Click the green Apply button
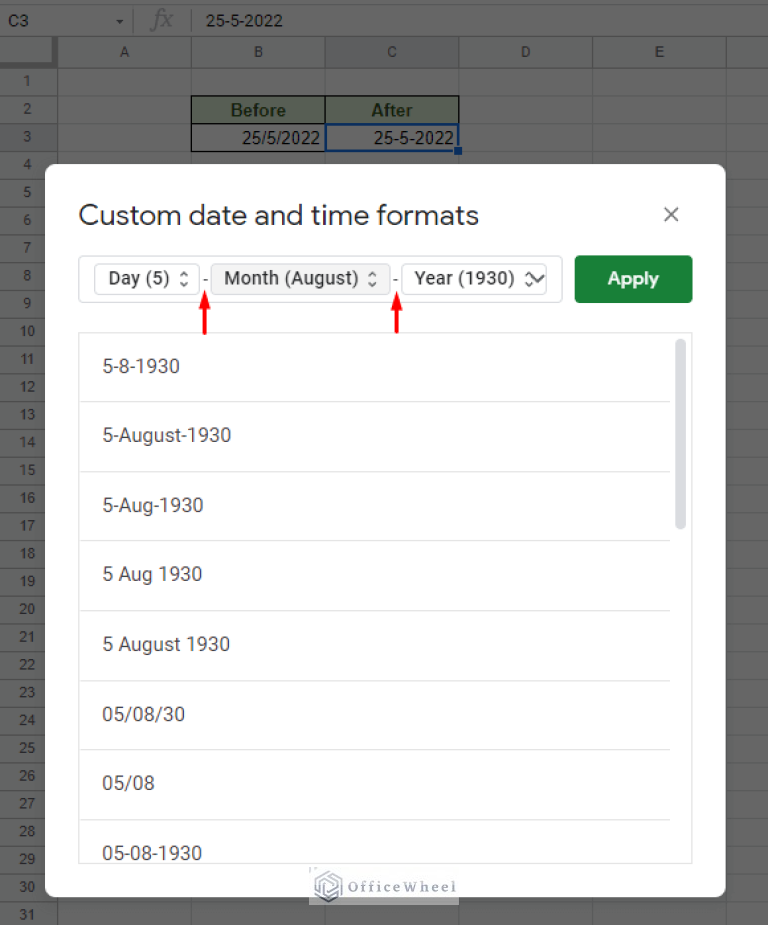This screenshot has width=768, height=925. (633, 279)
